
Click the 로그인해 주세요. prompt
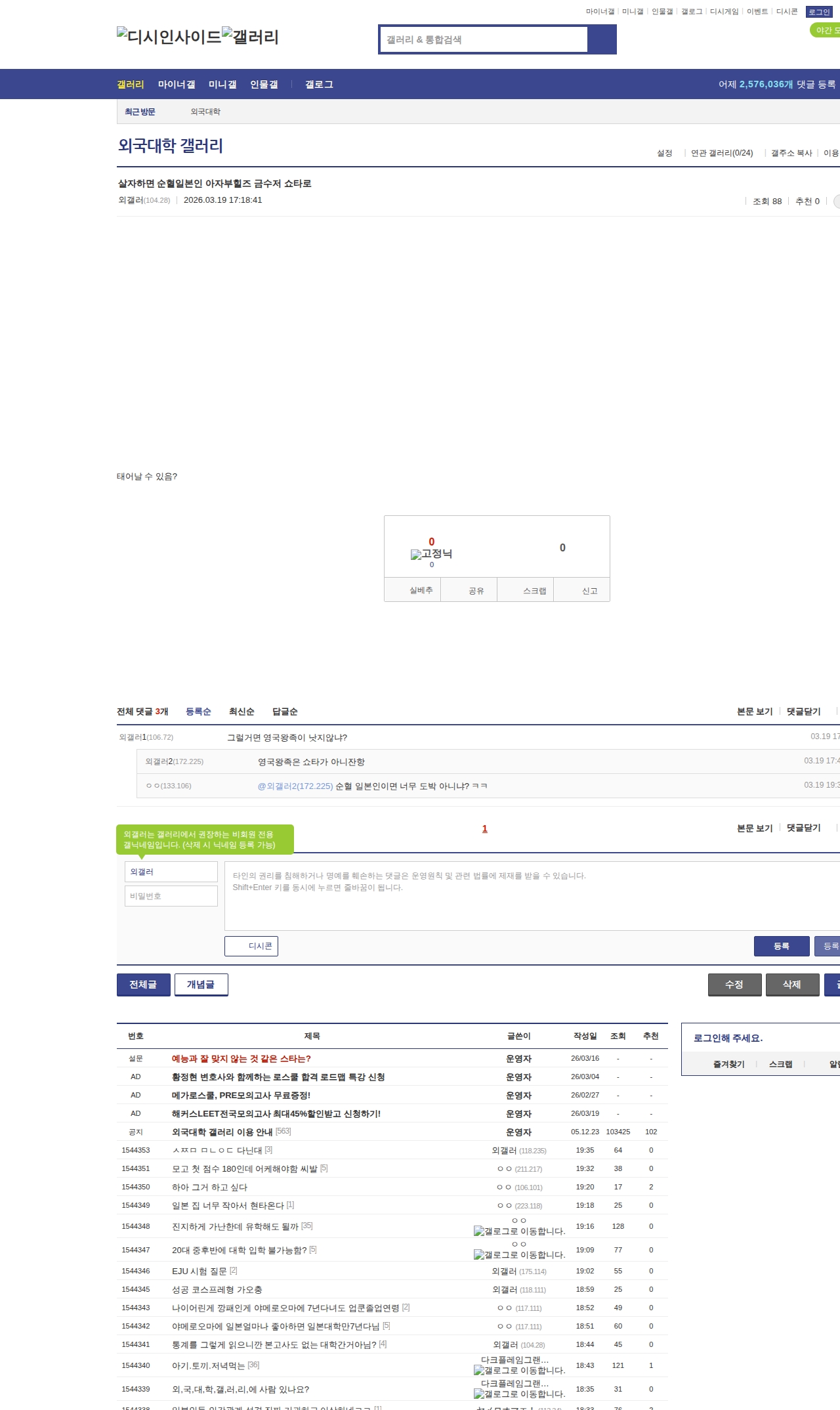728,1038
